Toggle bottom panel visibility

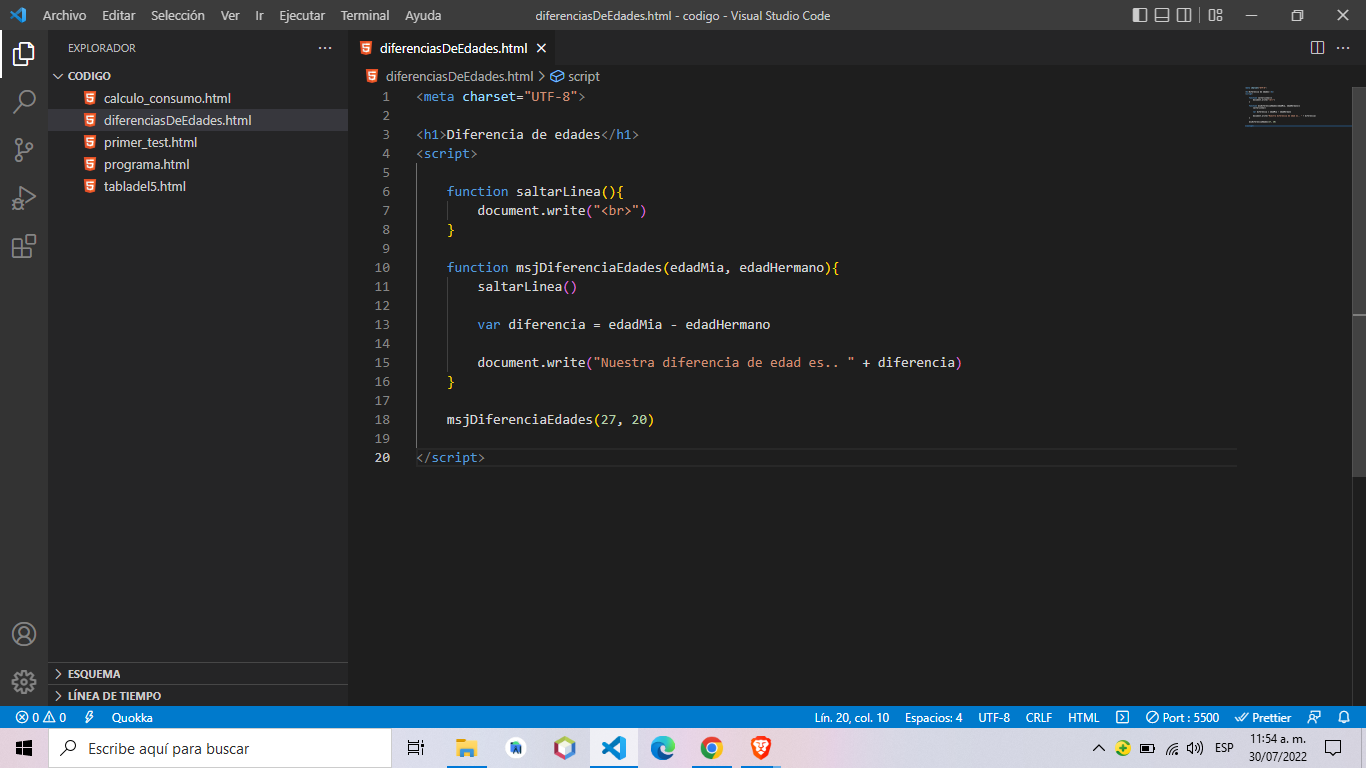(1162, 15)
